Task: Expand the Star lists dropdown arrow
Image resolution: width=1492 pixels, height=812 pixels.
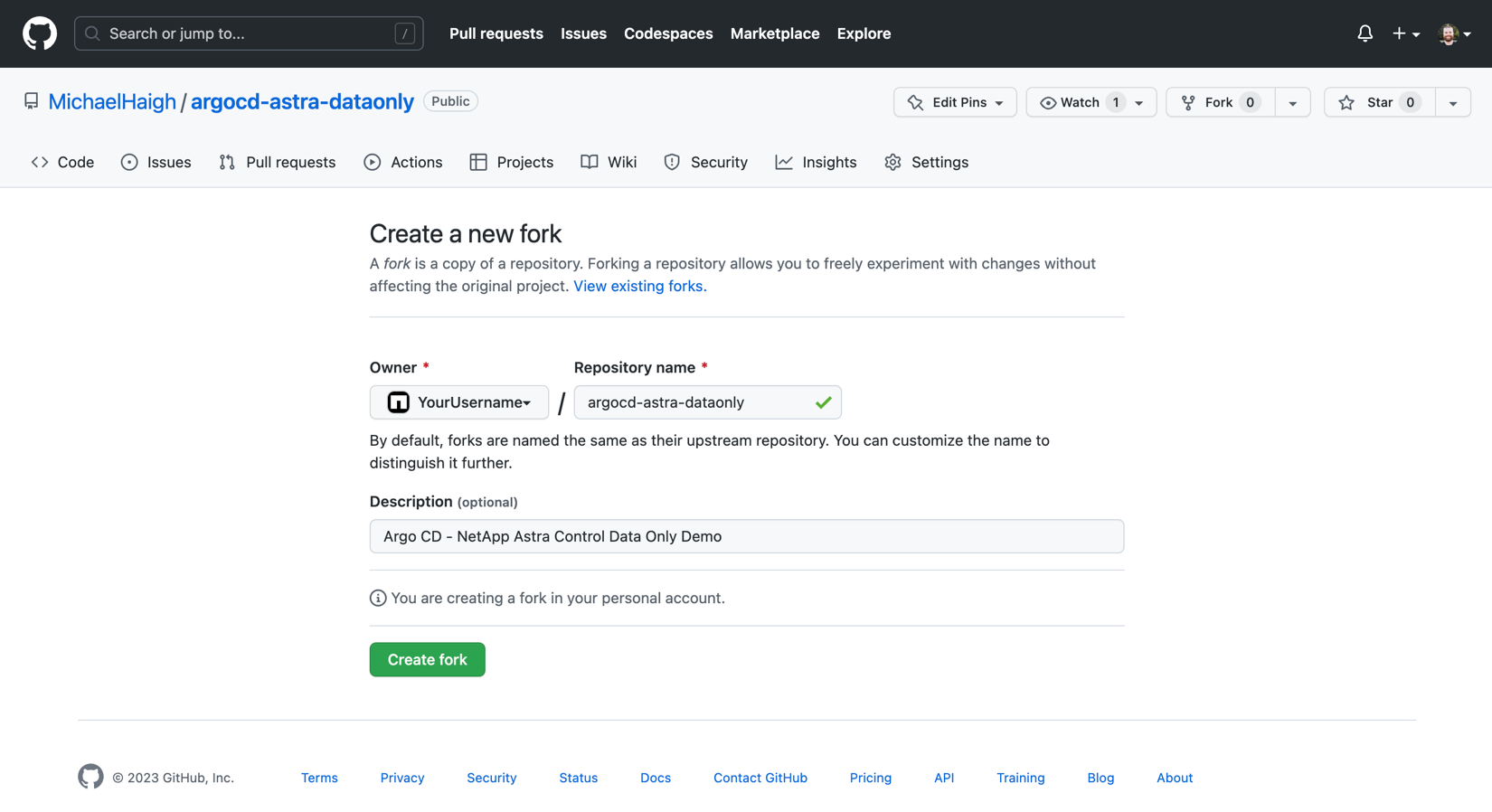Action: pyautogui.click(x=1452, y=102)
